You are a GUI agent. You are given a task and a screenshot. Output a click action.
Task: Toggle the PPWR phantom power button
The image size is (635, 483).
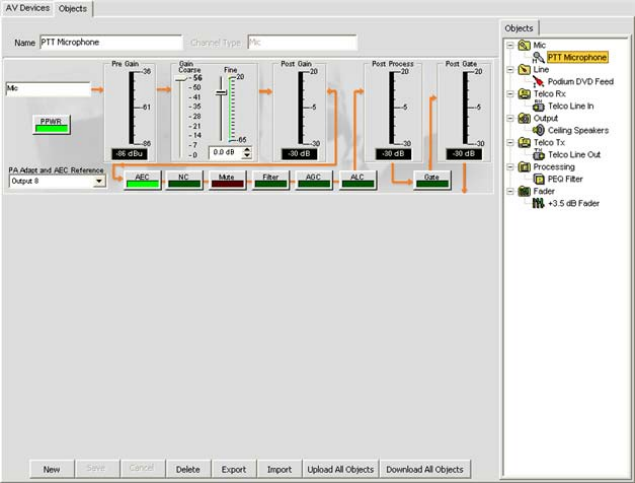(49, 122)
